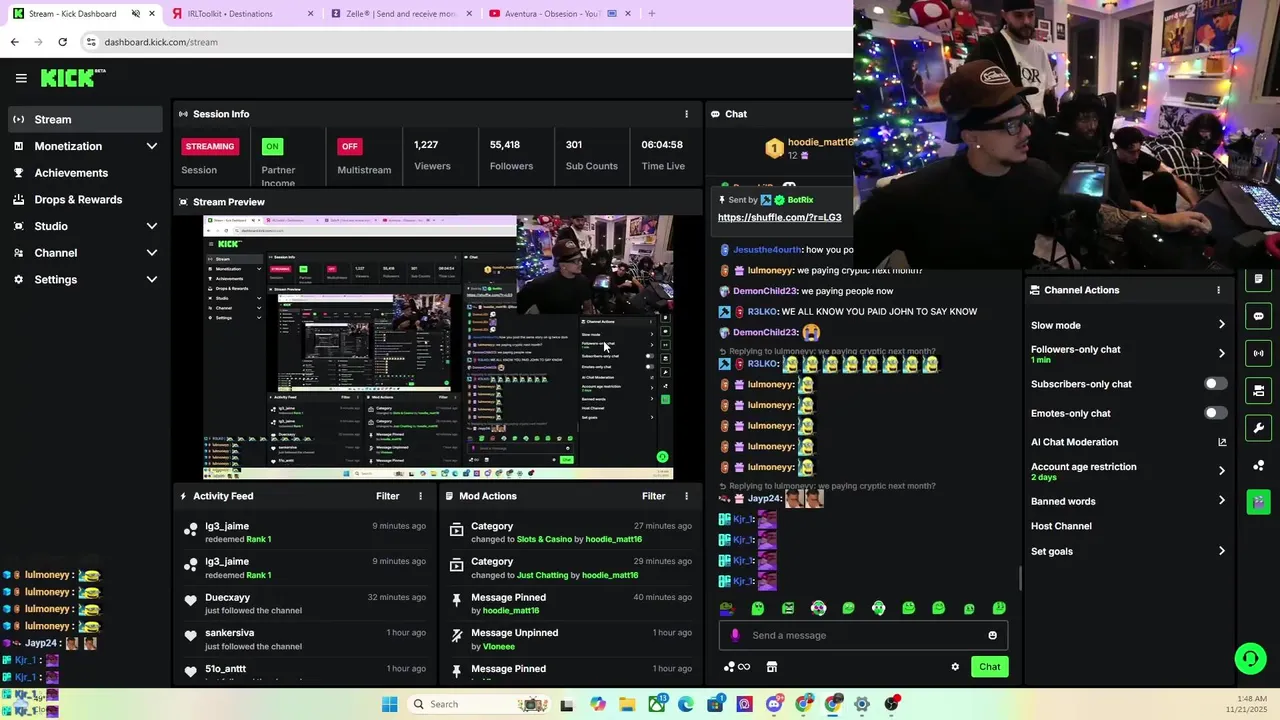
Task: Click the green Chat send button
Action: click(989, 667)
